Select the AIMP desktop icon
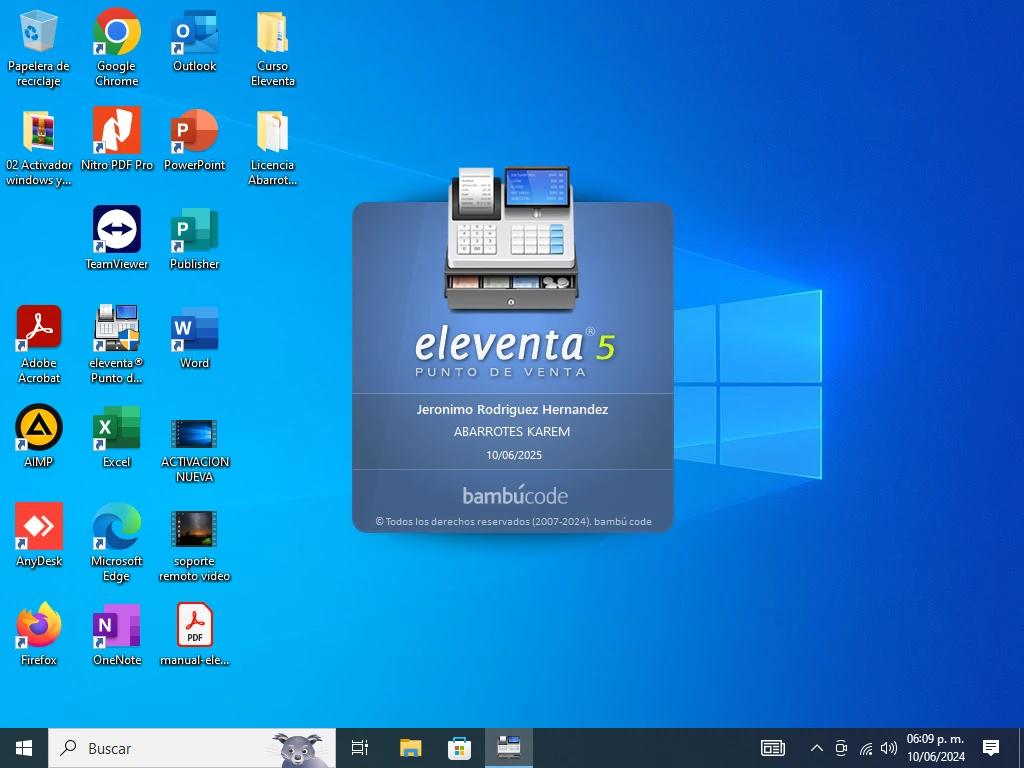1024x768 pixels. (39, 429)
